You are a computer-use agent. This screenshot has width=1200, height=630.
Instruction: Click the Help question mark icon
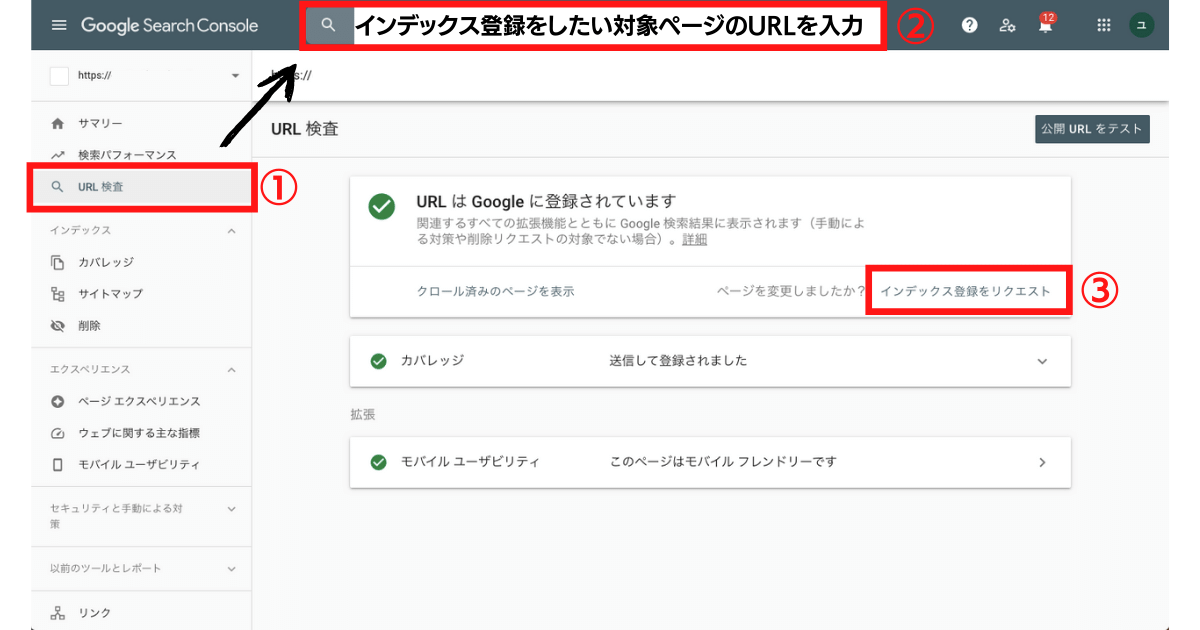(969, 26)
